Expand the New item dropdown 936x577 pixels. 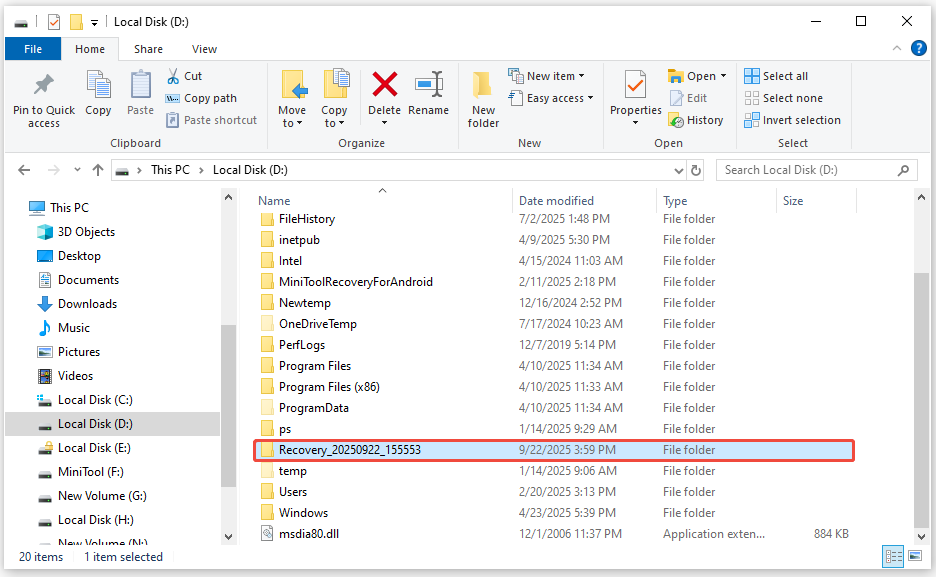click(x=581, y=75)
